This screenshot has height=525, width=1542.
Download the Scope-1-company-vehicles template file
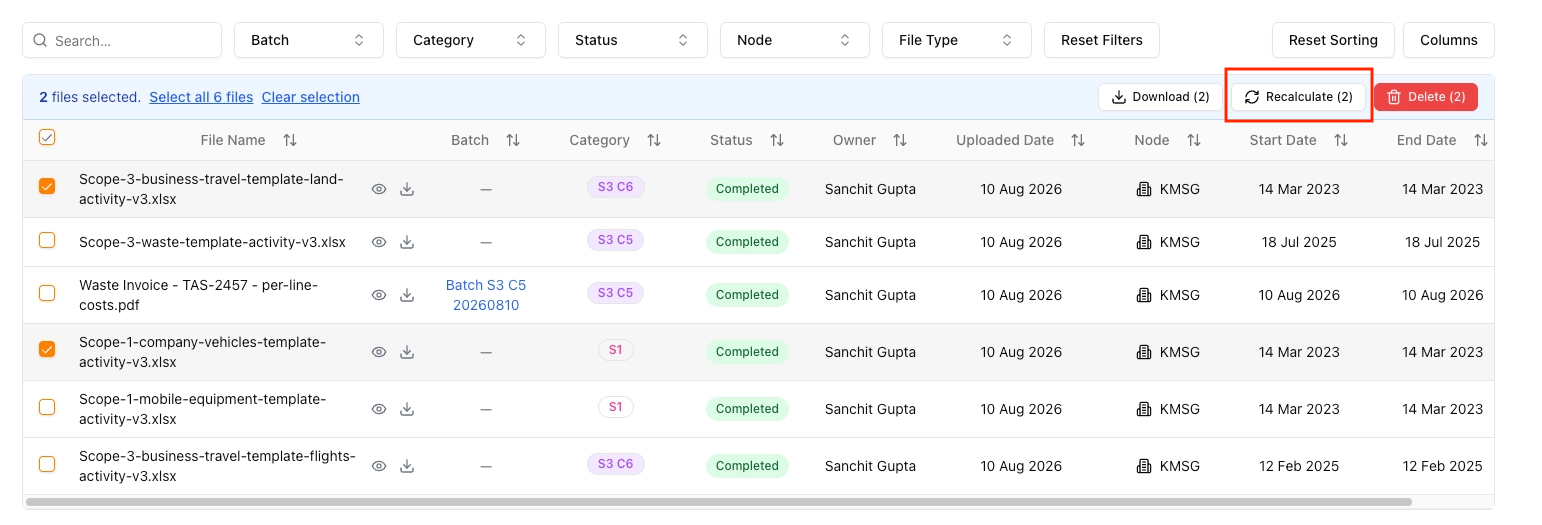click(407, 352)
